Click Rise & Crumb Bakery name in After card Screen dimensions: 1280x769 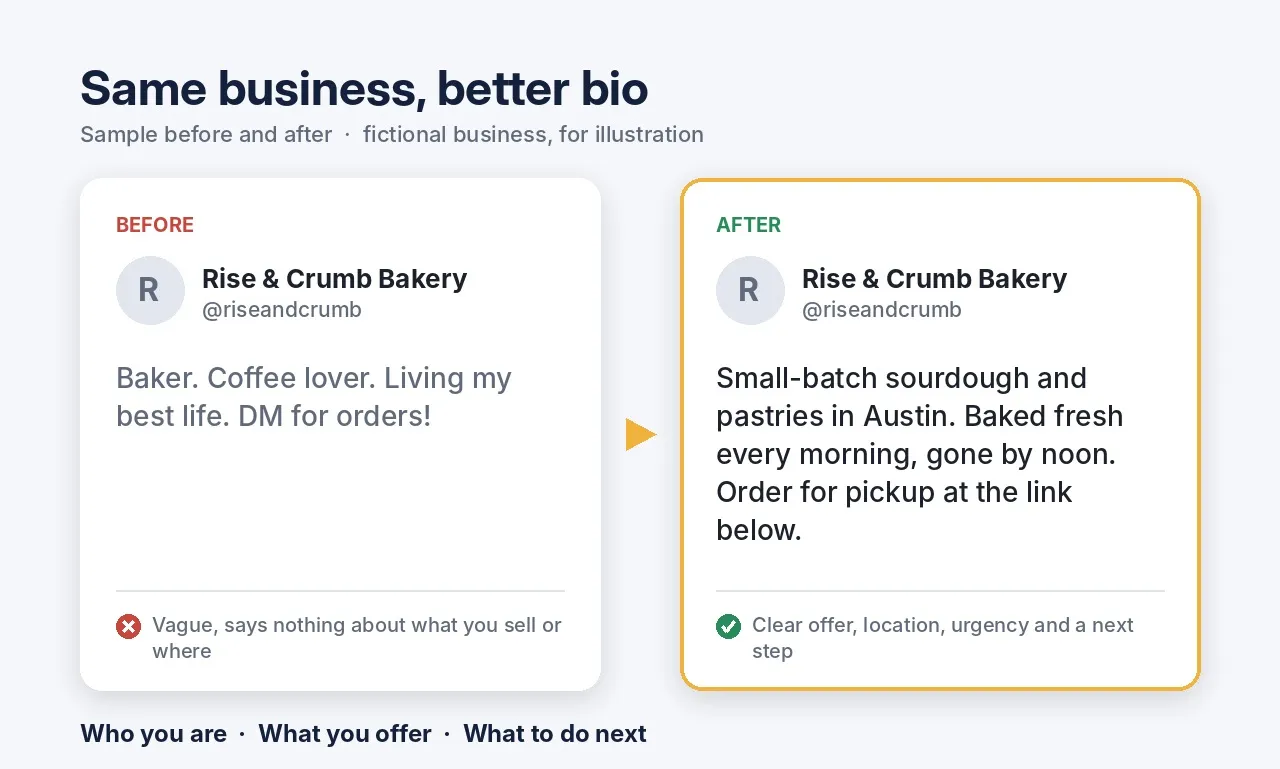934,278
